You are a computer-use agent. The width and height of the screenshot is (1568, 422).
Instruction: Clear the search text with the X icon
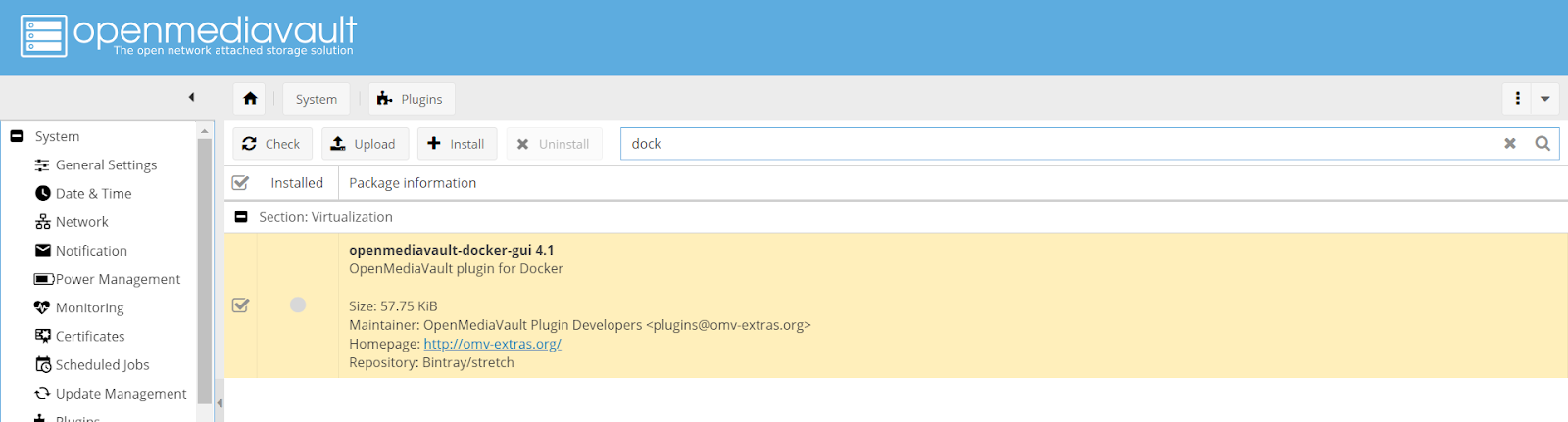(x=1510, y=144)
